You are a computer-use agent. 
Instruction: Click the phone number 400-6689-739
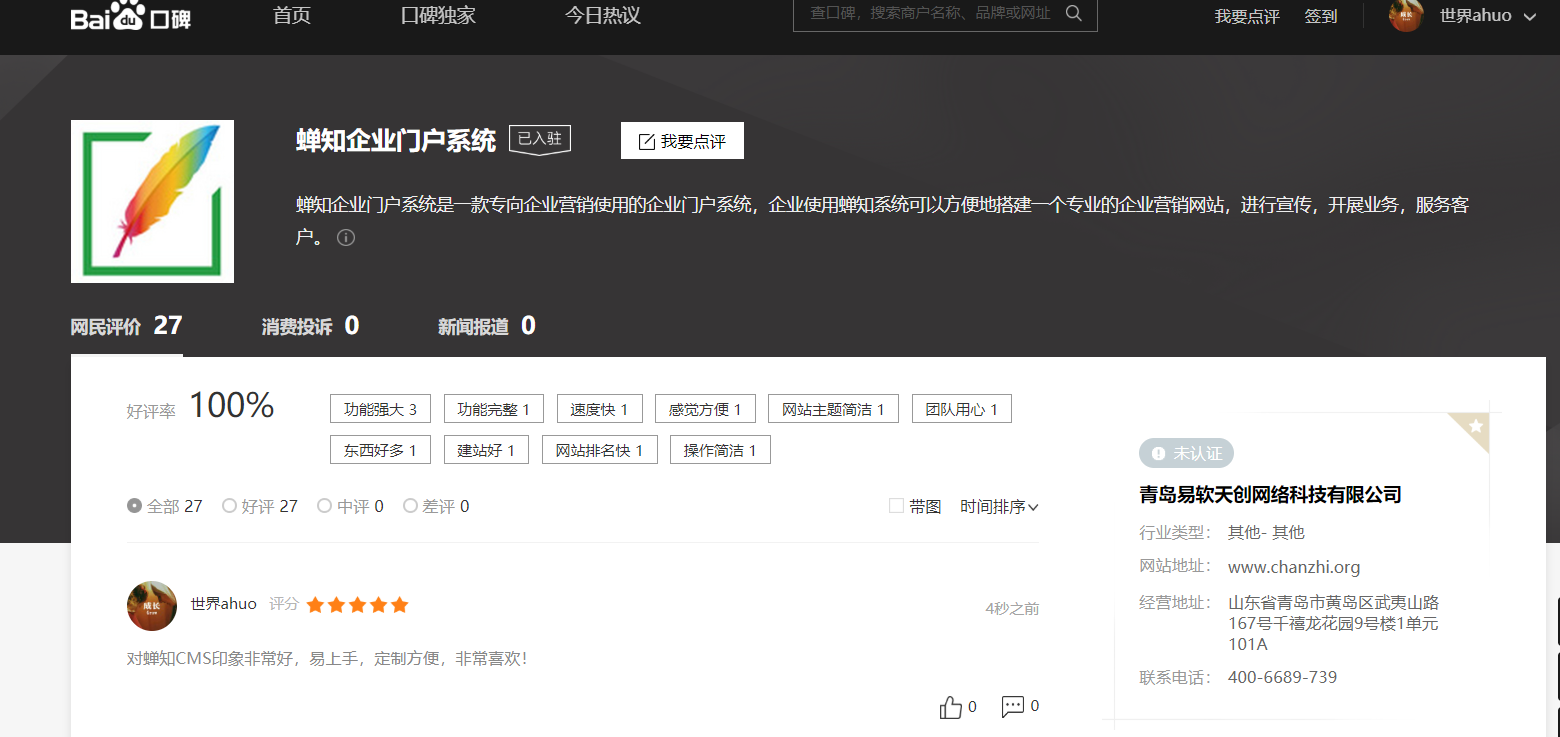pyautogui.click(x=1282, y=677)
